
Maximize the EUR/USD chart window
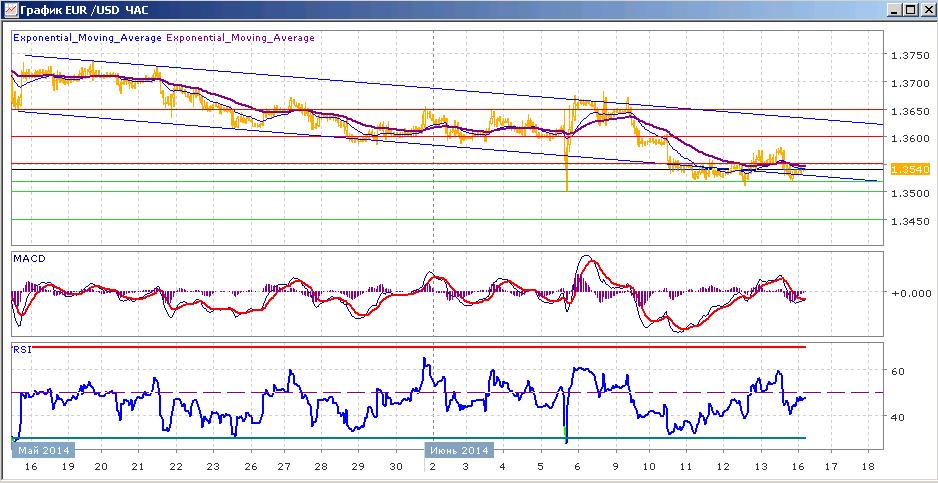(909, 10)
